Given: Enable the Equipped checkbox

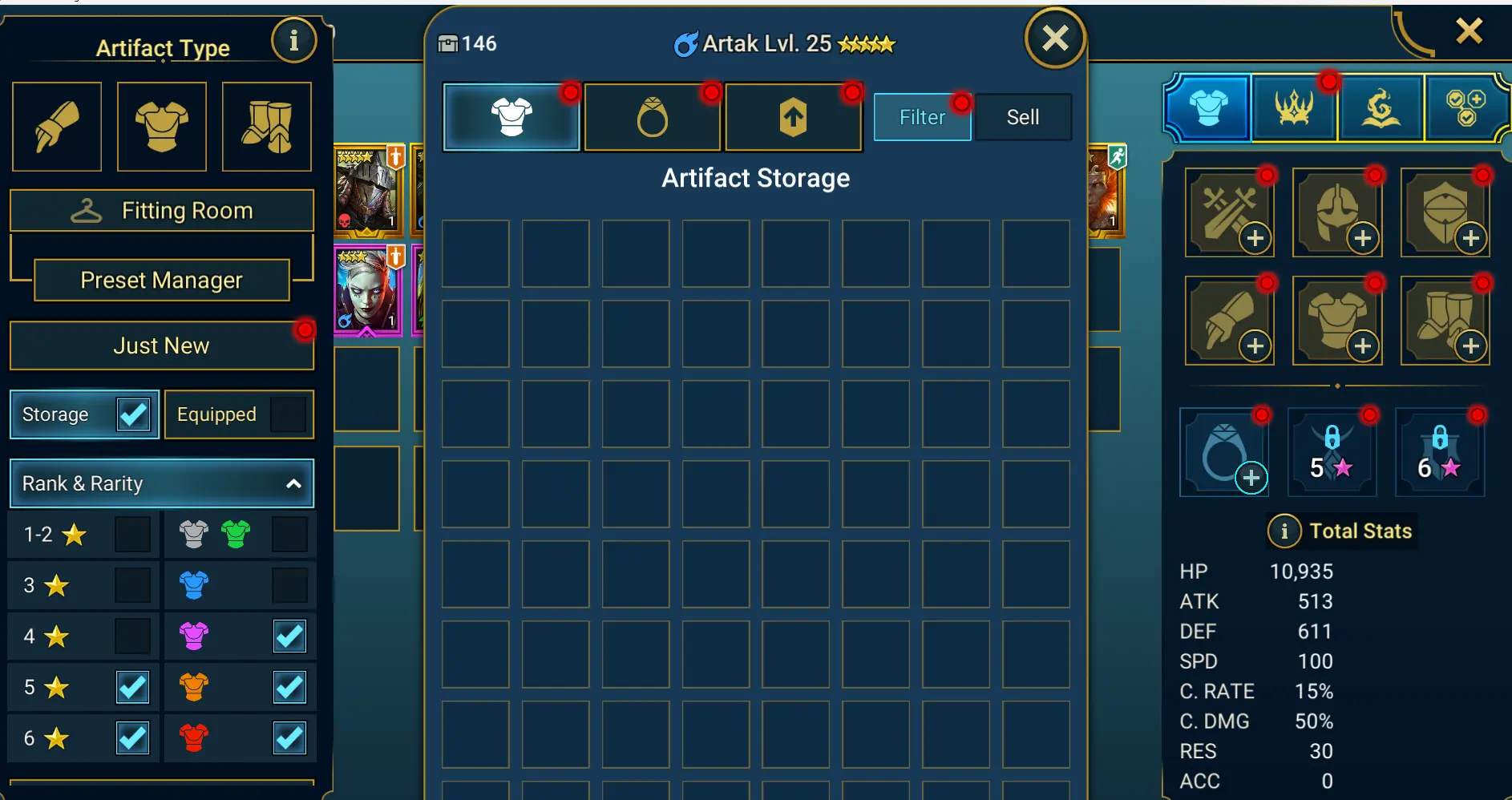Looking at the screenshot, I should [x=289, y=414].
